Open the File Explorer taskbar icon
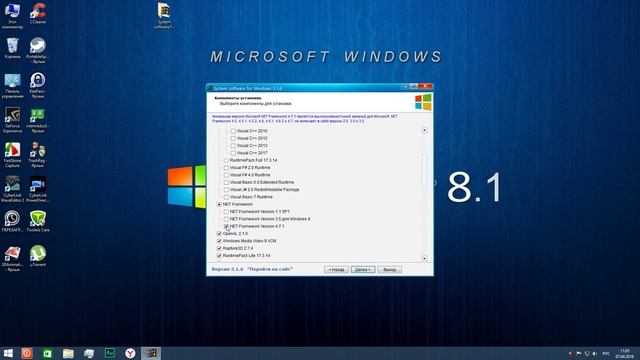Screen dimensions: 640x360 [68, 353]
